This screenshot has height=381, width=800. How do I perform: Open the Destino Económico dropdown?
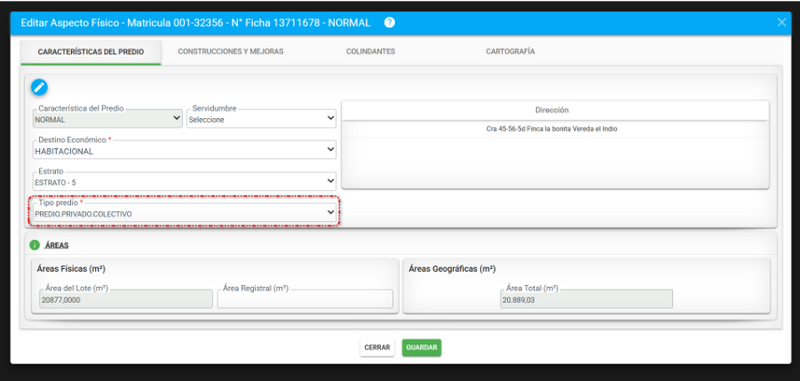coord(184,149)
